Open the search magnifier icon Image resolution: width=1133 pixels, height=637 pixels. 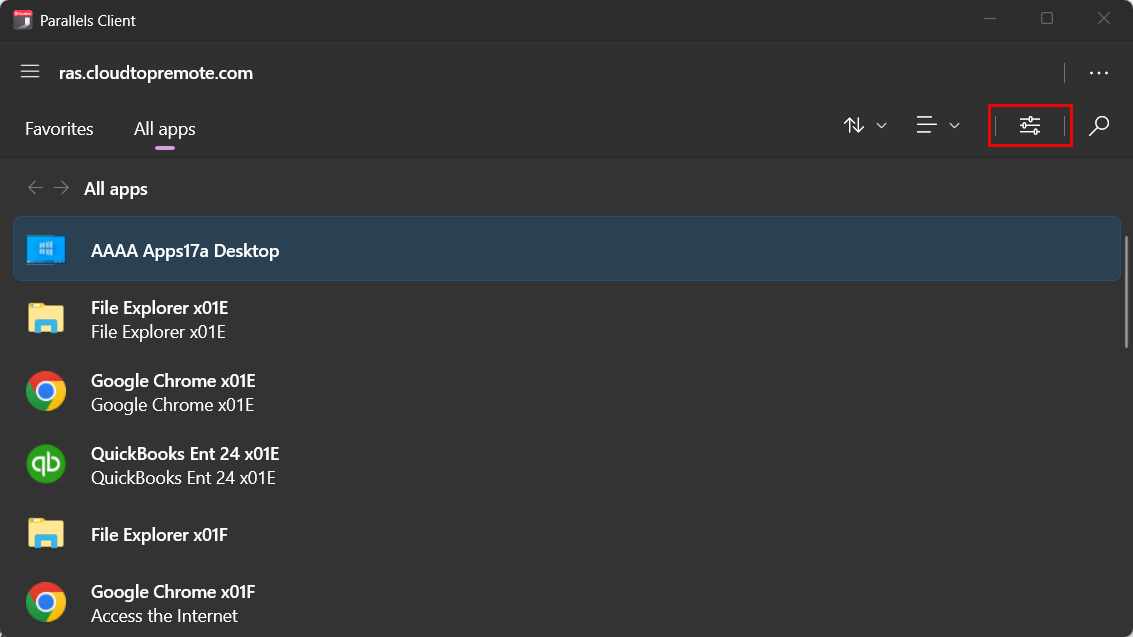pos(1099,126)
